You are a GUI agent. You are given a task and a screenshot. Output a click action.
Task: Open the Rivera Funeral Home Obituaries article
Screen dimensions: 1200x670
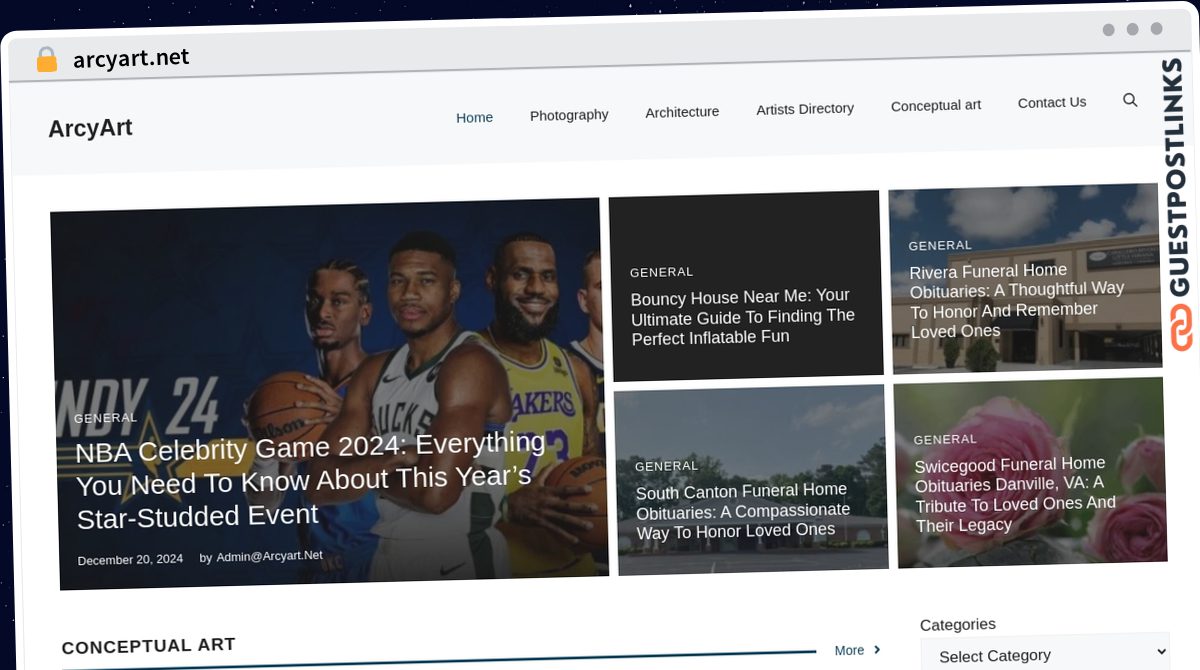(1016, 300)
